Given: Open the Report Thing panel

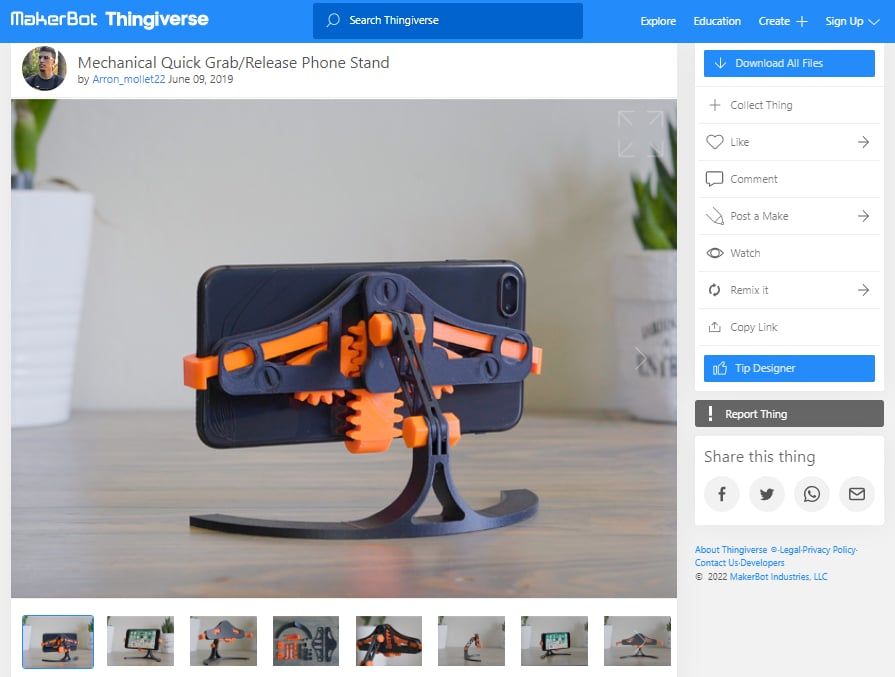Looking at the screenshot, I should [789, 413].
